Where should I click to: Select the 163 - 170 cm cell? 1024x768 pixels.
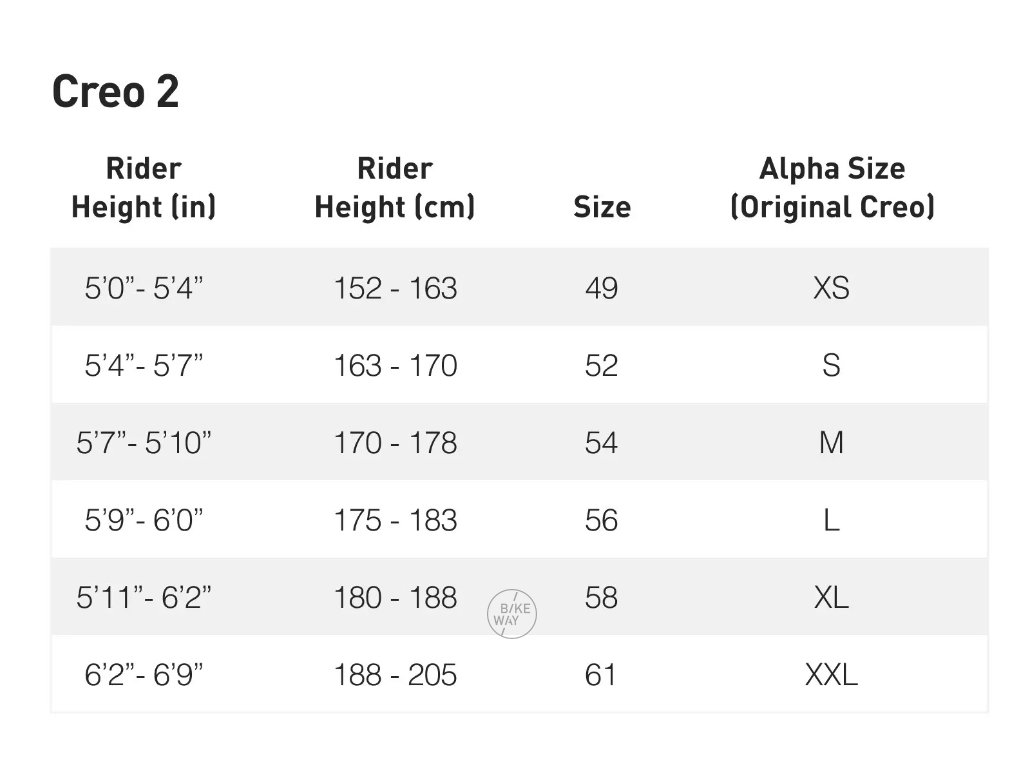(395, 365)
